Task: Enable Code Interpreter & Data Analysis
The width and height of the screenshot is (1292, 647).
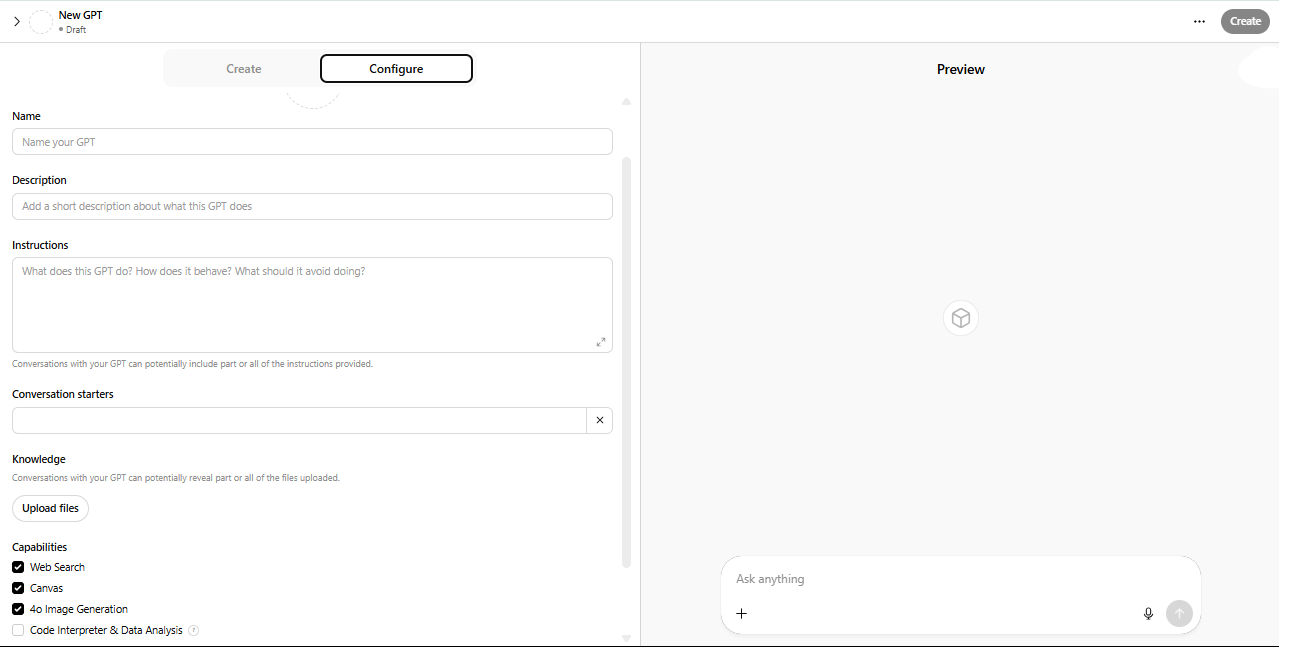Action: click(18, 631)
